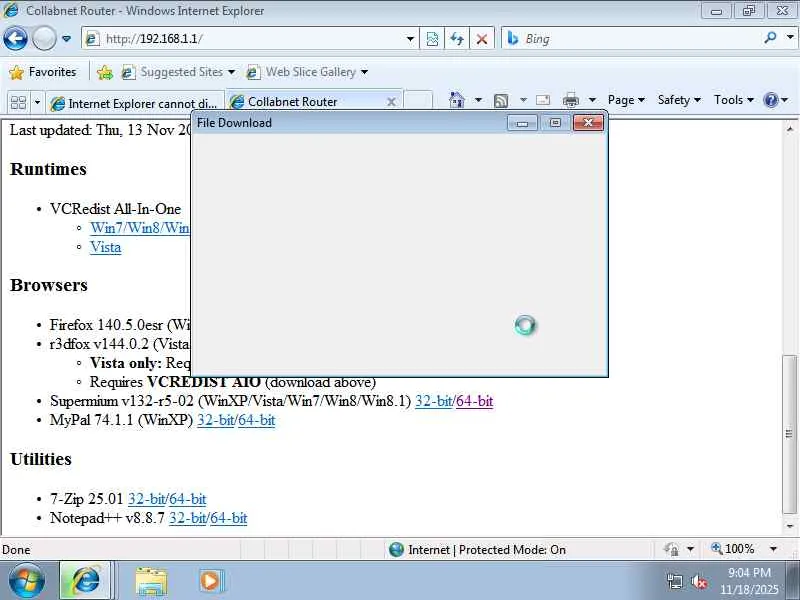Open Windows Media Player taskbar icon
The width and height of the screenshot is (800, 600).
tap(211, 581)
